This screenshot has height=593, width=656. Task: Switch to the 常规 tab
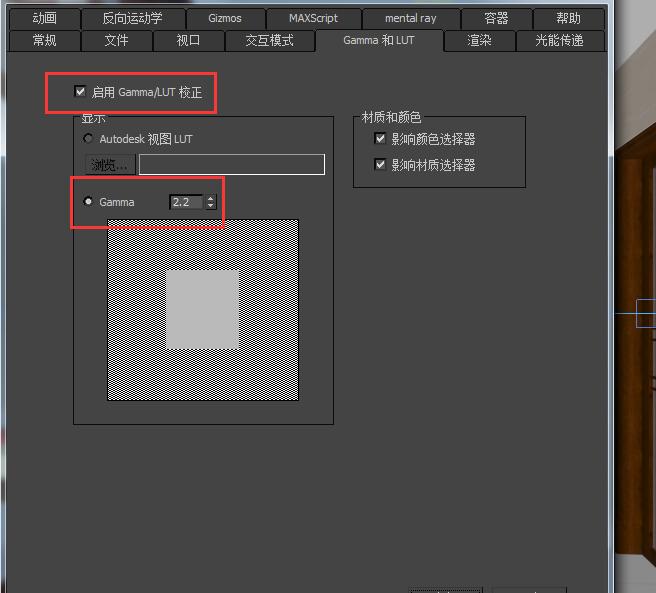[x=44, y=41]
